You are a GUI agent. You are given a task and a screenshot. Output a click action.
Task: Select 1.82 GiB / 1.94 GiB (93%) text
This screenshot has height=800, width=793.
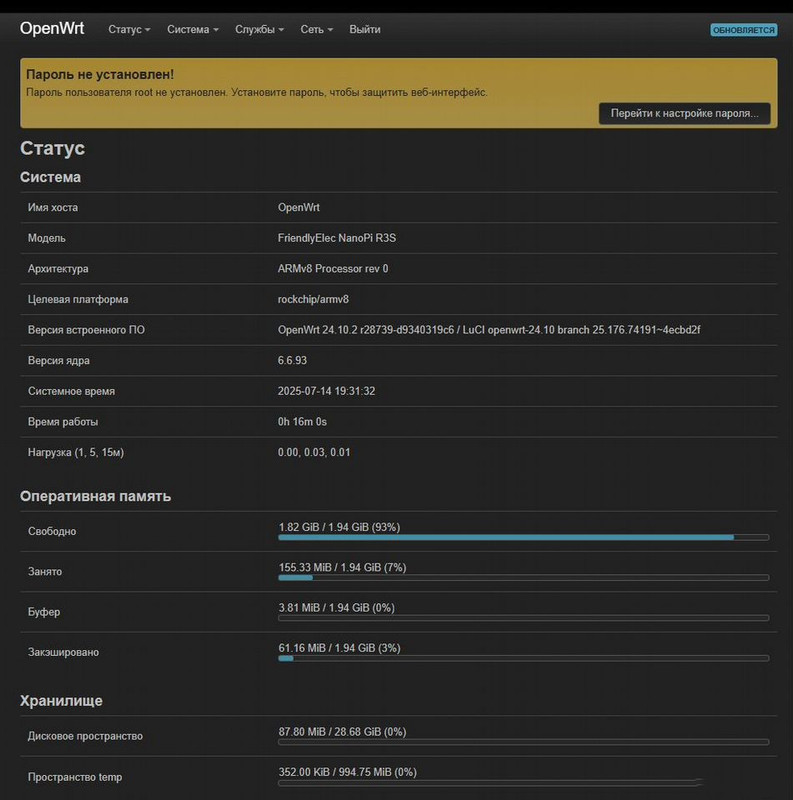pos(339,527)
